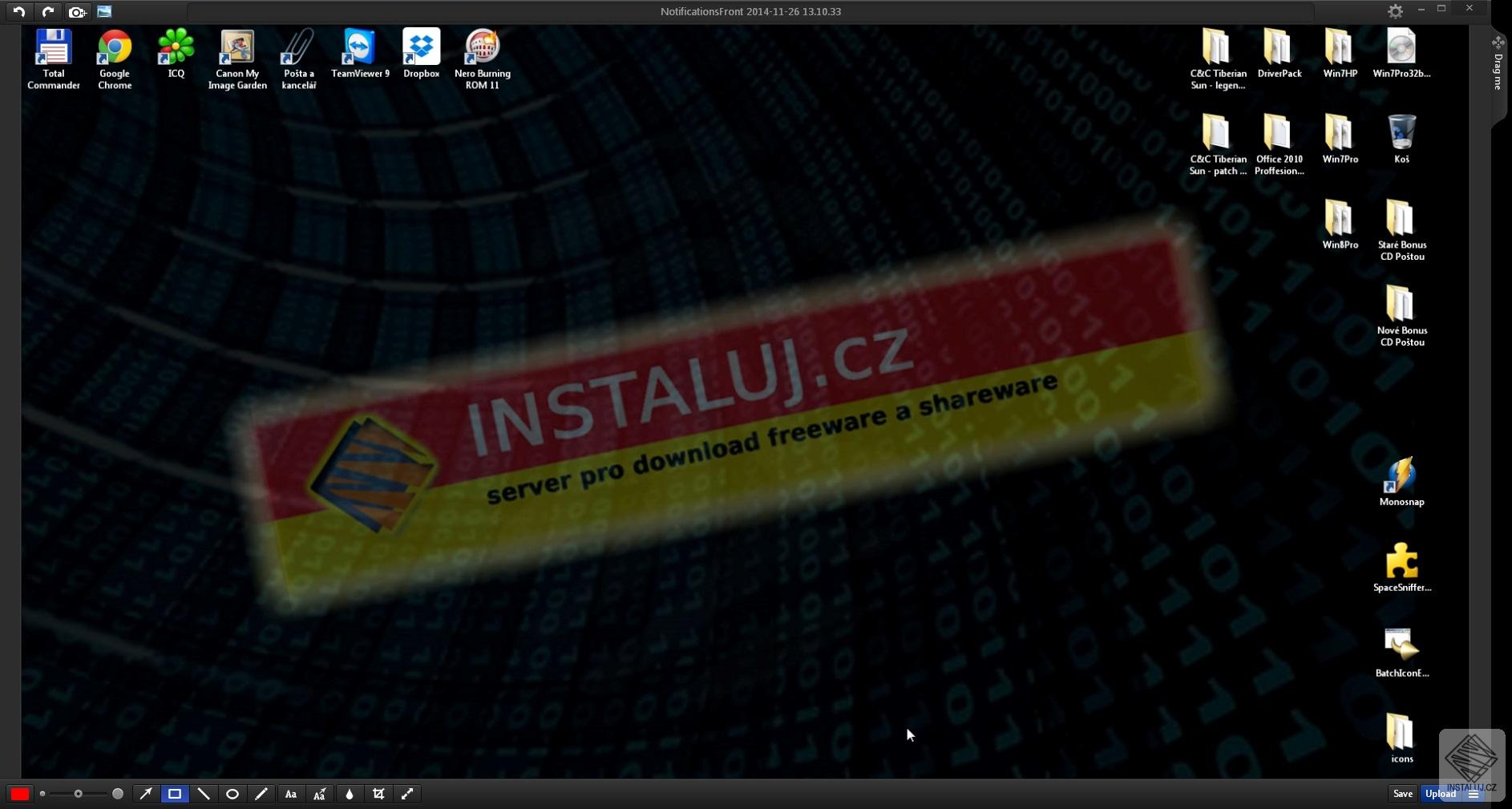Click the Upload button
This screenshot has width=1512, height=809.
pyautogui.click(x=1440, y=794)
